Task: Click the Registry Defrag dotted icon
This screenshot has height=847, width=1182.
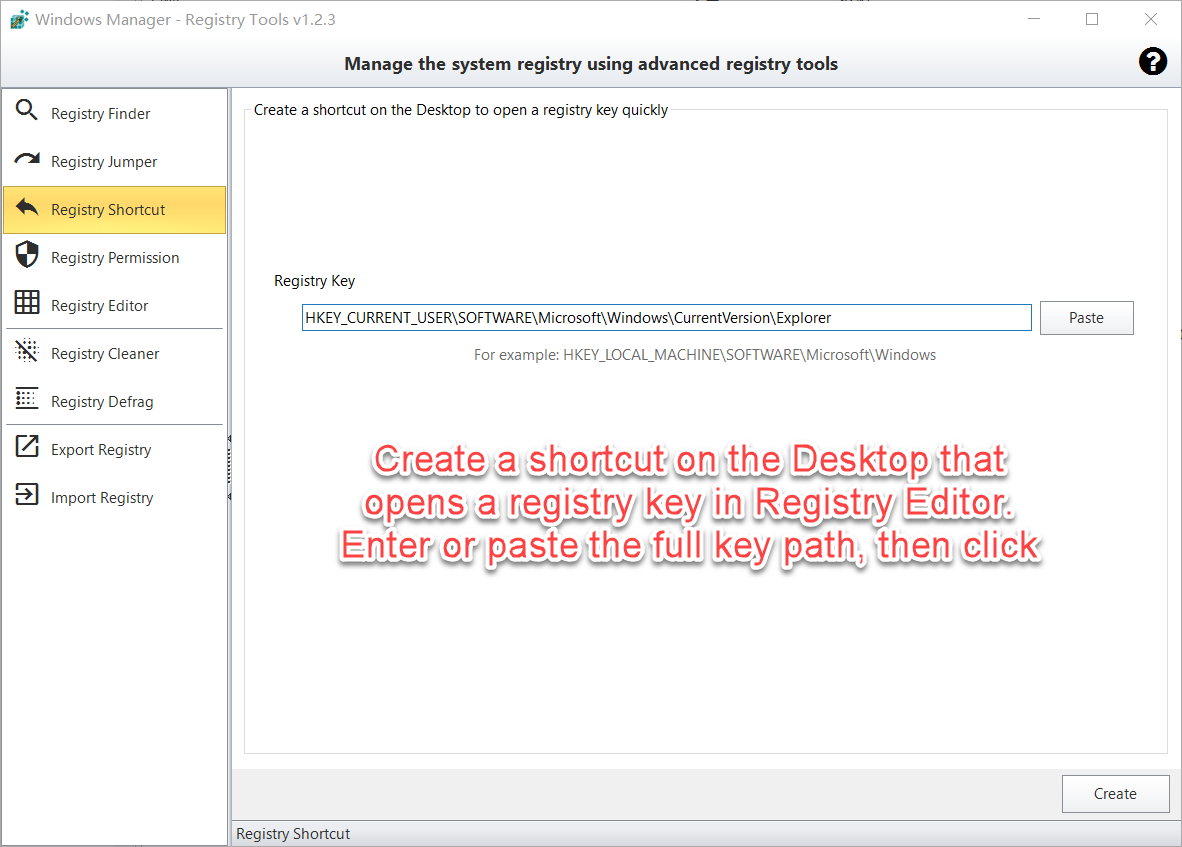Action: [x=26, y=399]
